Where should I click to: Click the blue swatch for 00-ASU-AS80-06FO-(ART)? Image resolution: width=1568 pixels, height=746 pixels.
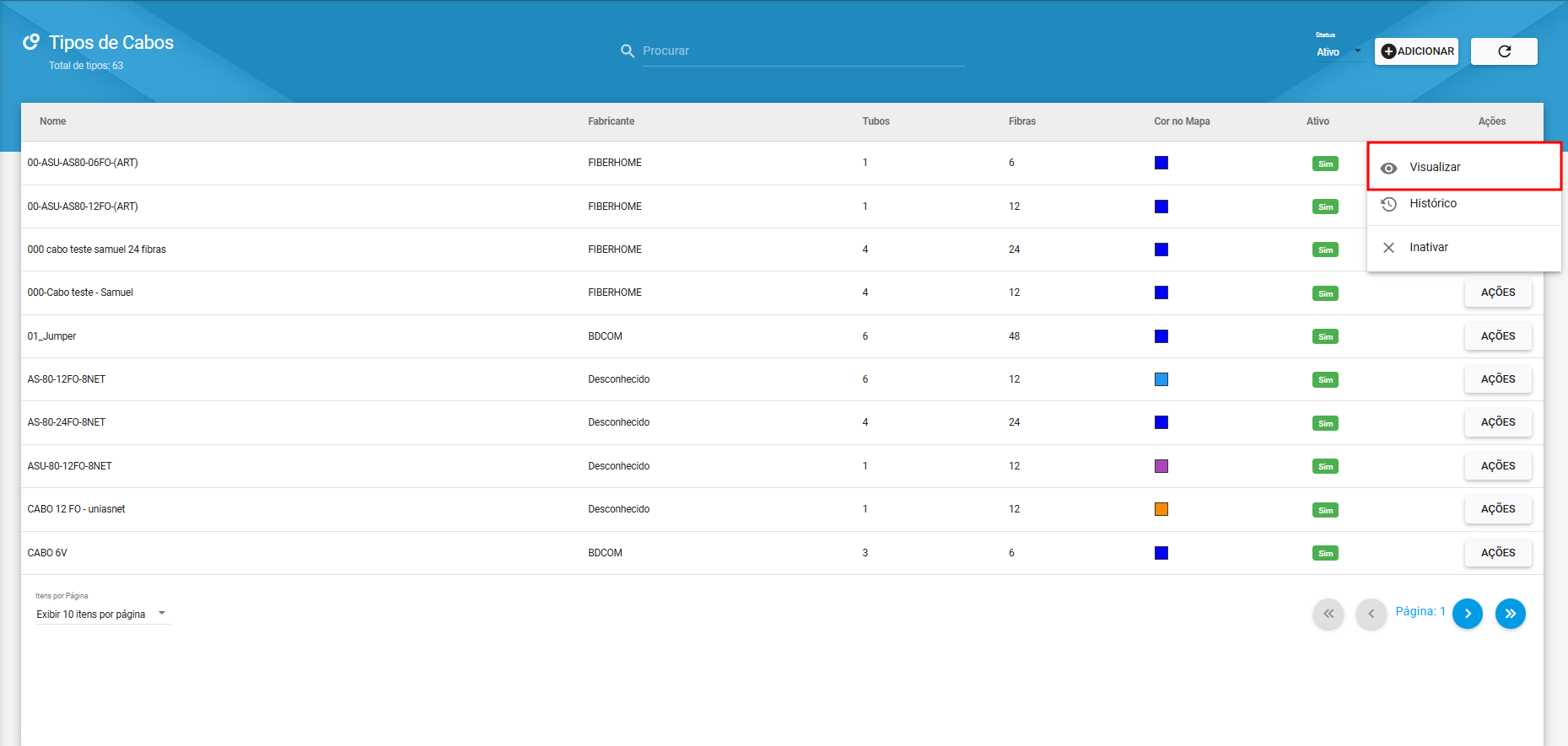pos(1161,163)
